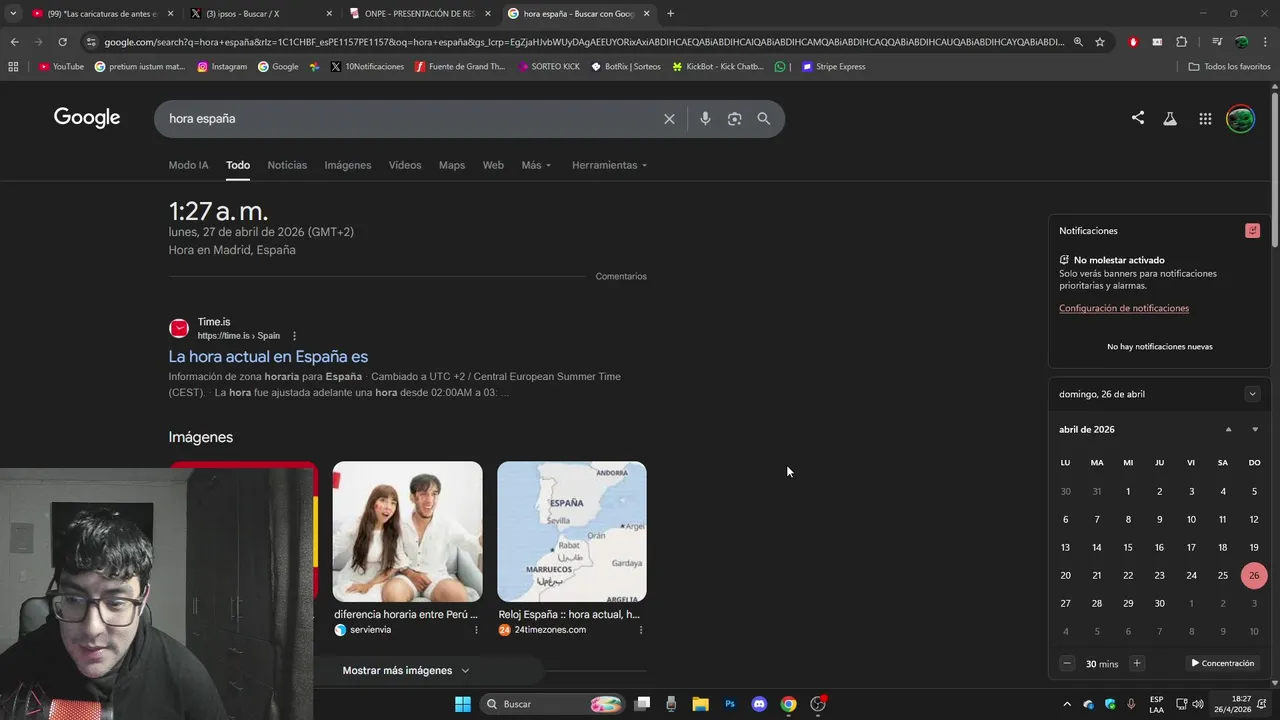Toggle the Do Not Disturb notifications button
The image size is (1280, 720).
click(x=1252, y=231)
